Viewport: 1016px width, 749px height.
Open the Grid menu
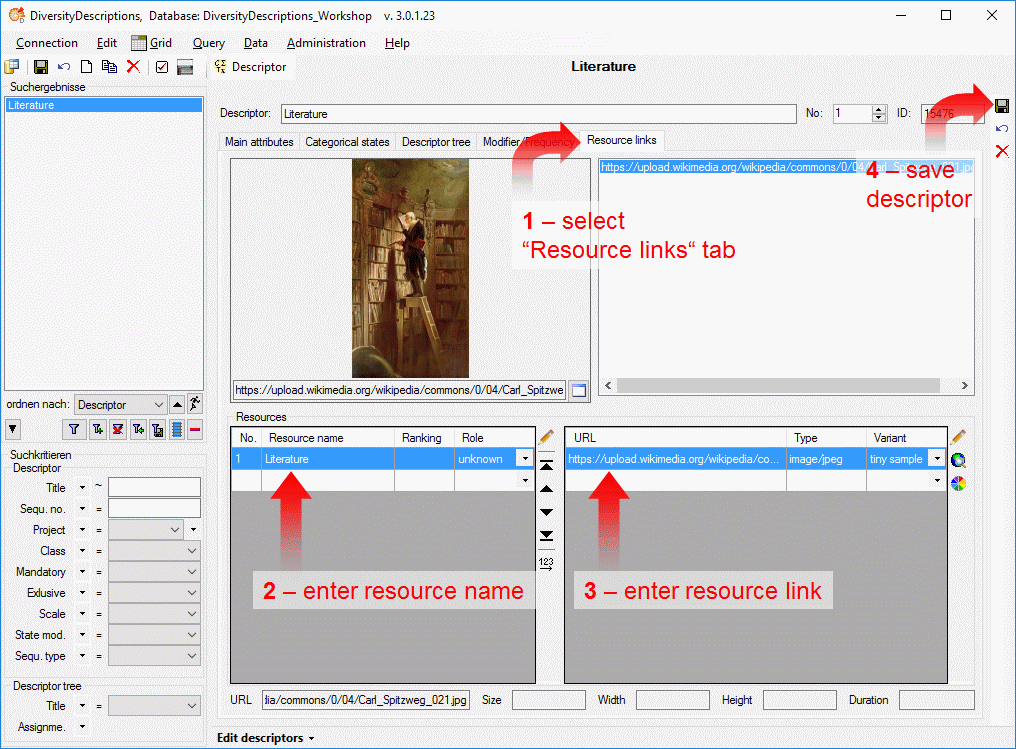(x=152, y=43)
